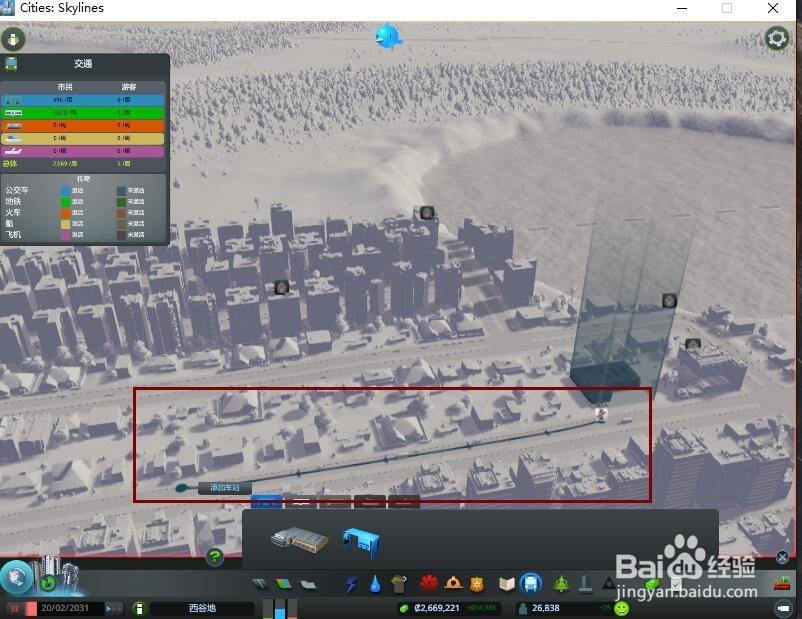The height and width of the screenshot is (619, 802).
Task: Open the city info button
Action: click(x=138, y=608)
